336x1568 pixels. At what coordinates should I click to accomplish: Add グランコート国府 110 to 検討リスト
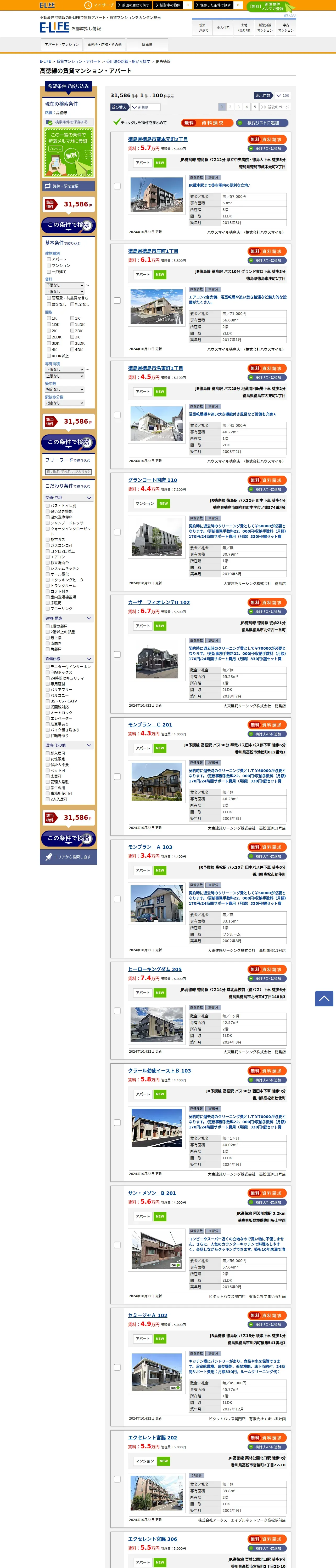[x=267, y=489]
